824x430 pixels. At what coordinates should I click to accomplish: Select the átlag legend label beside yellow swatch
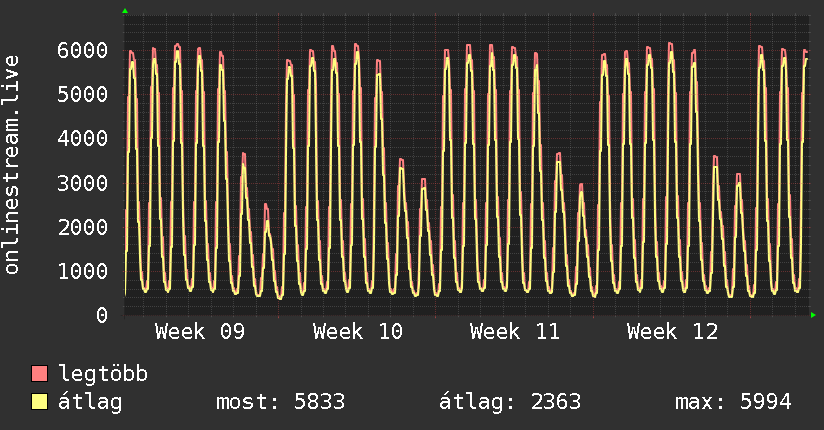tap(90, 402)
